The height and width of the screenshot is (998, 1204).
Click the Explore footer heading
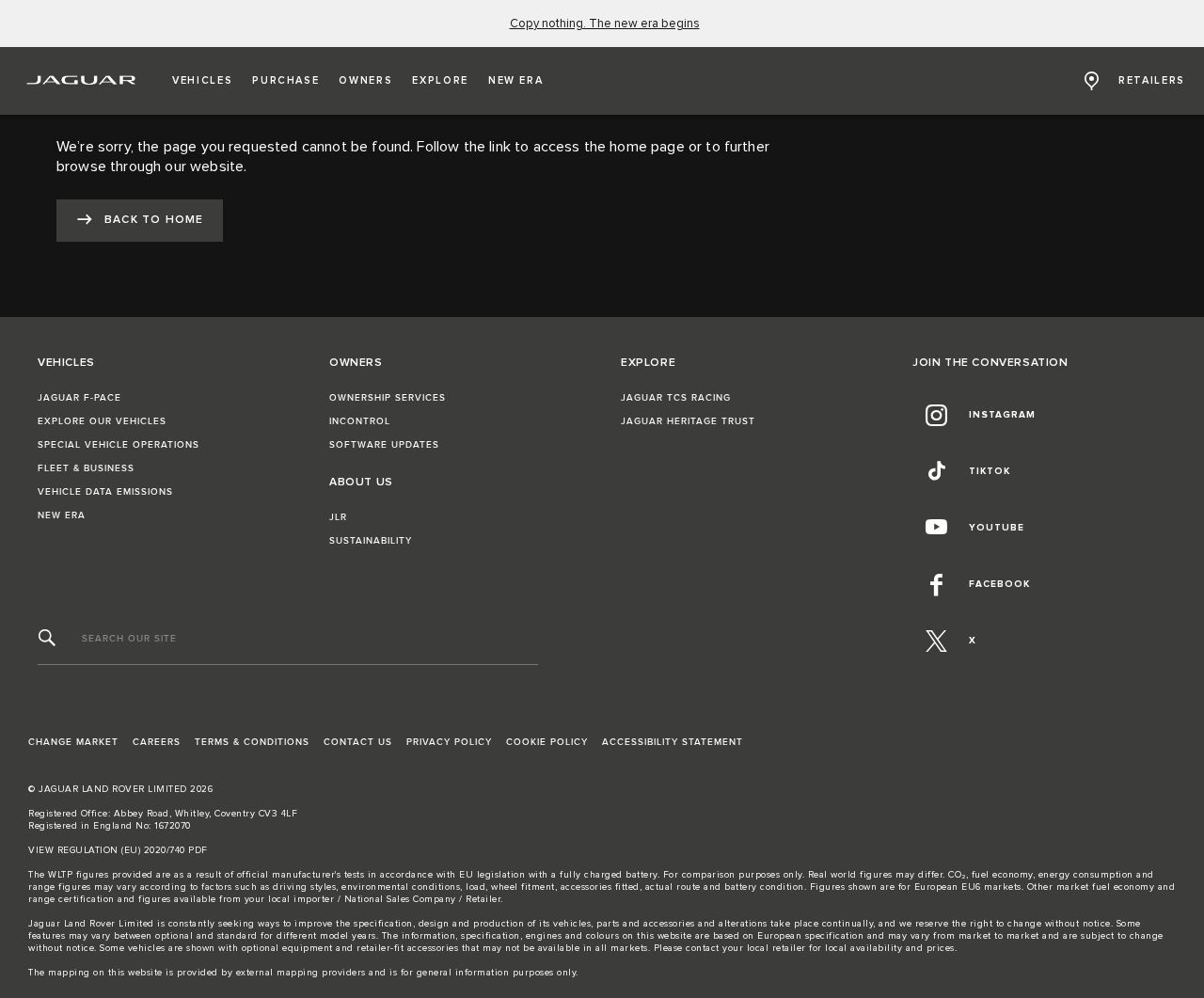[x=648, y=362]
